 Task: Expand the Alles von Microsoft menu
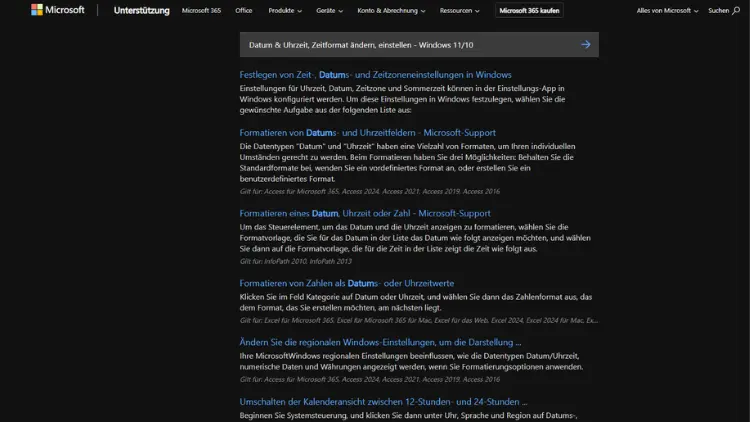(x=667, y=11)
